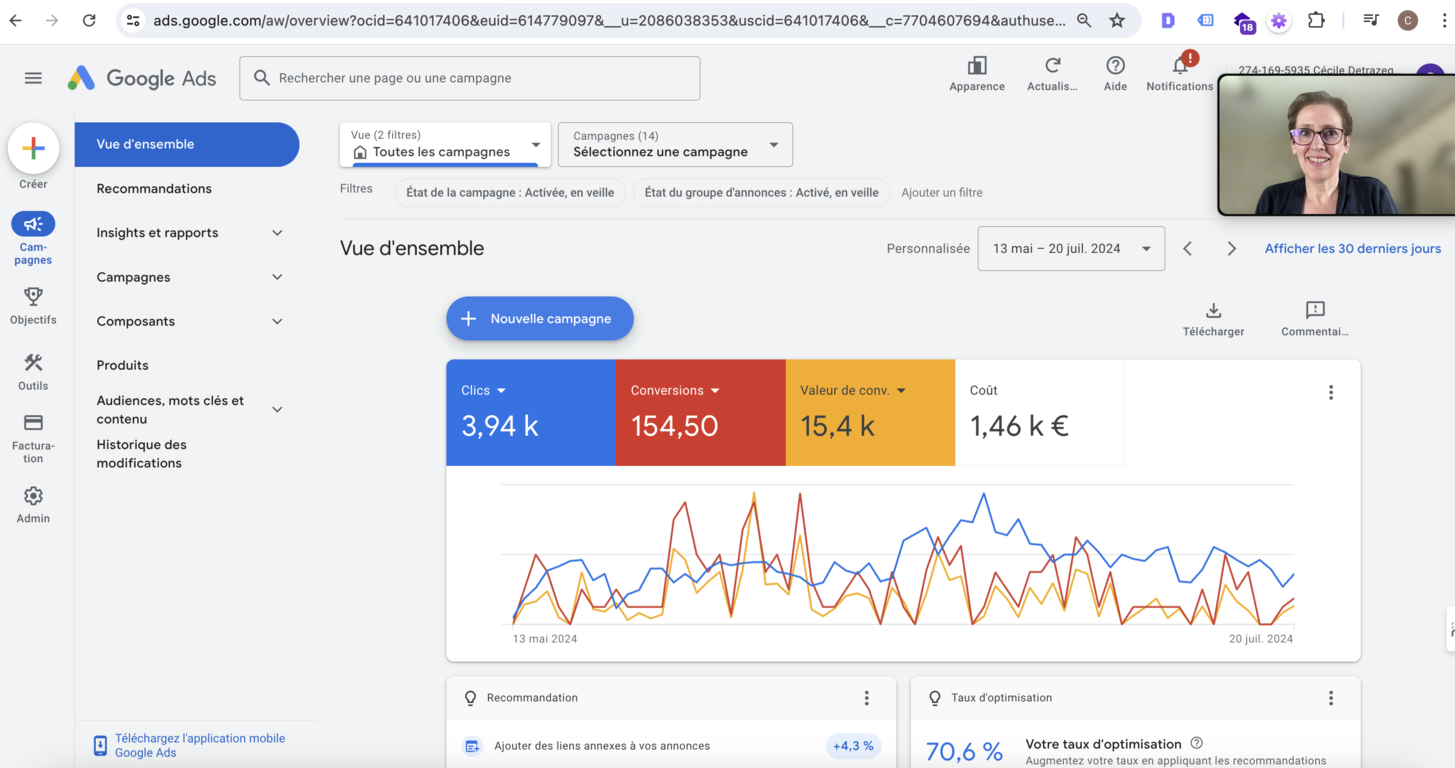Click the mobile app phone icon
The image size is (1455, 768).
pyautogui.click(x=100, y=746)
